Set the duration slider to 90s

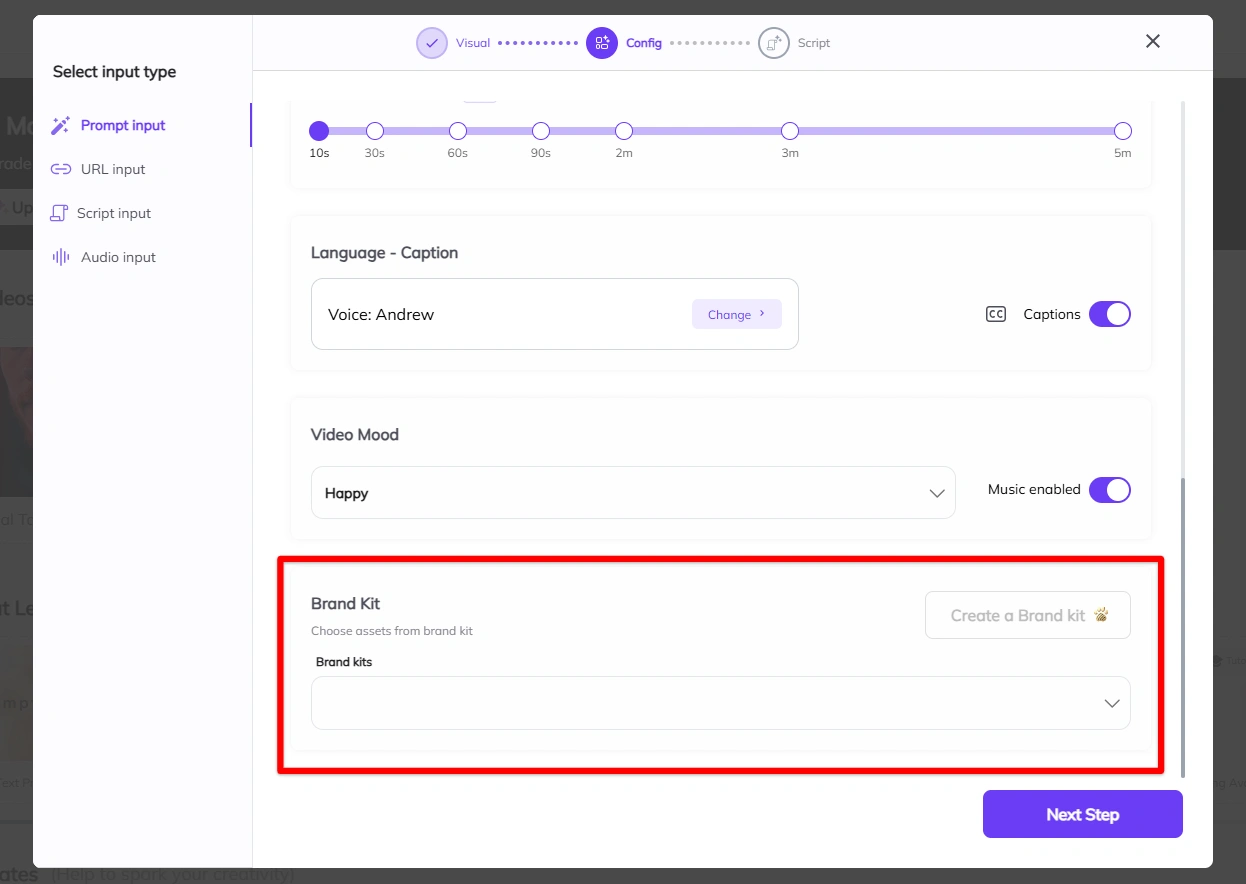[541, 131]
